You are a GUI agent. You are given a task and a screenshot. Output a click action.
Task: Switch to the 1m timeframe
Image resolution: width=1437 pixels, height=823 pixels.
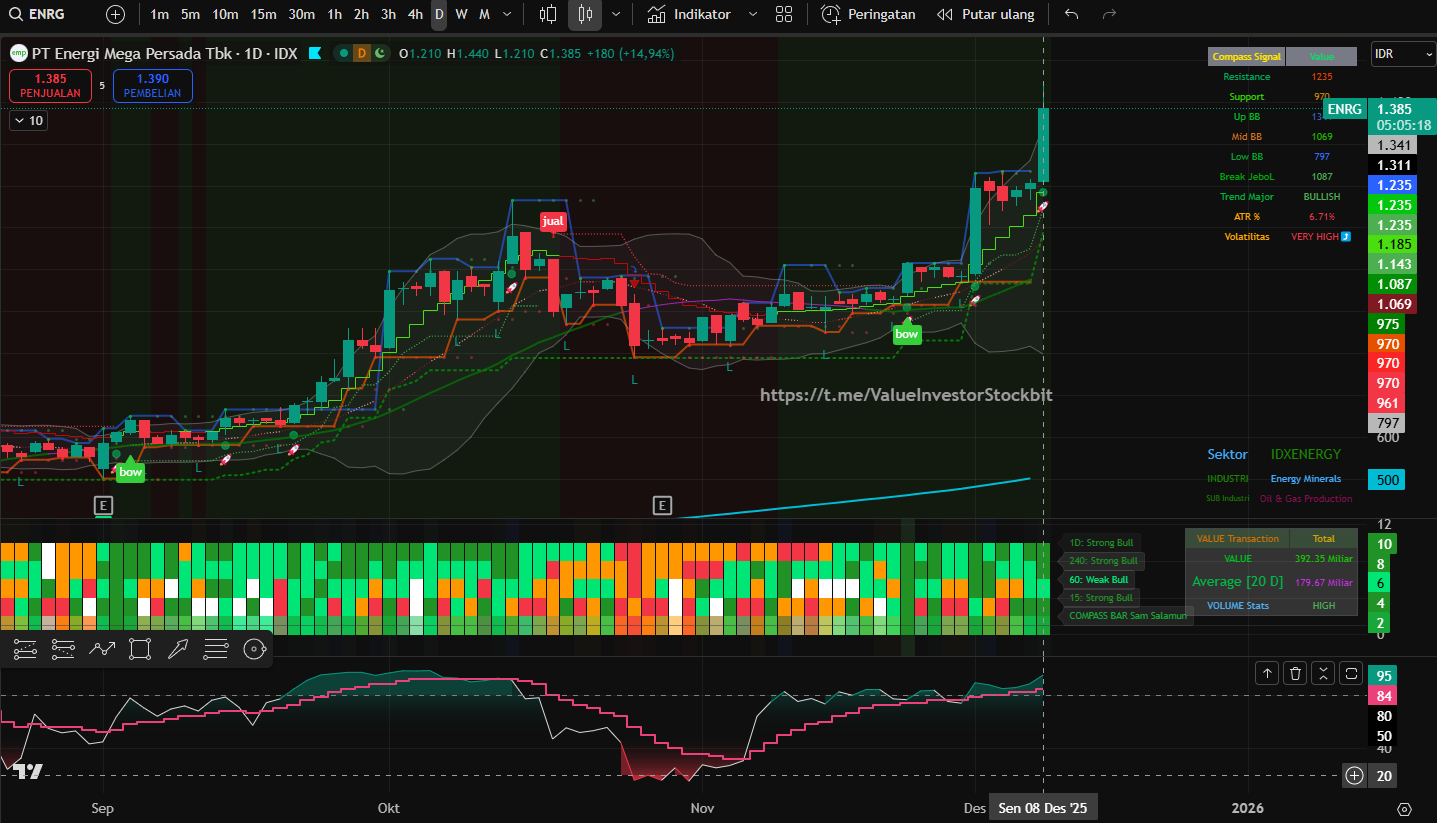[x=159, y=14]
